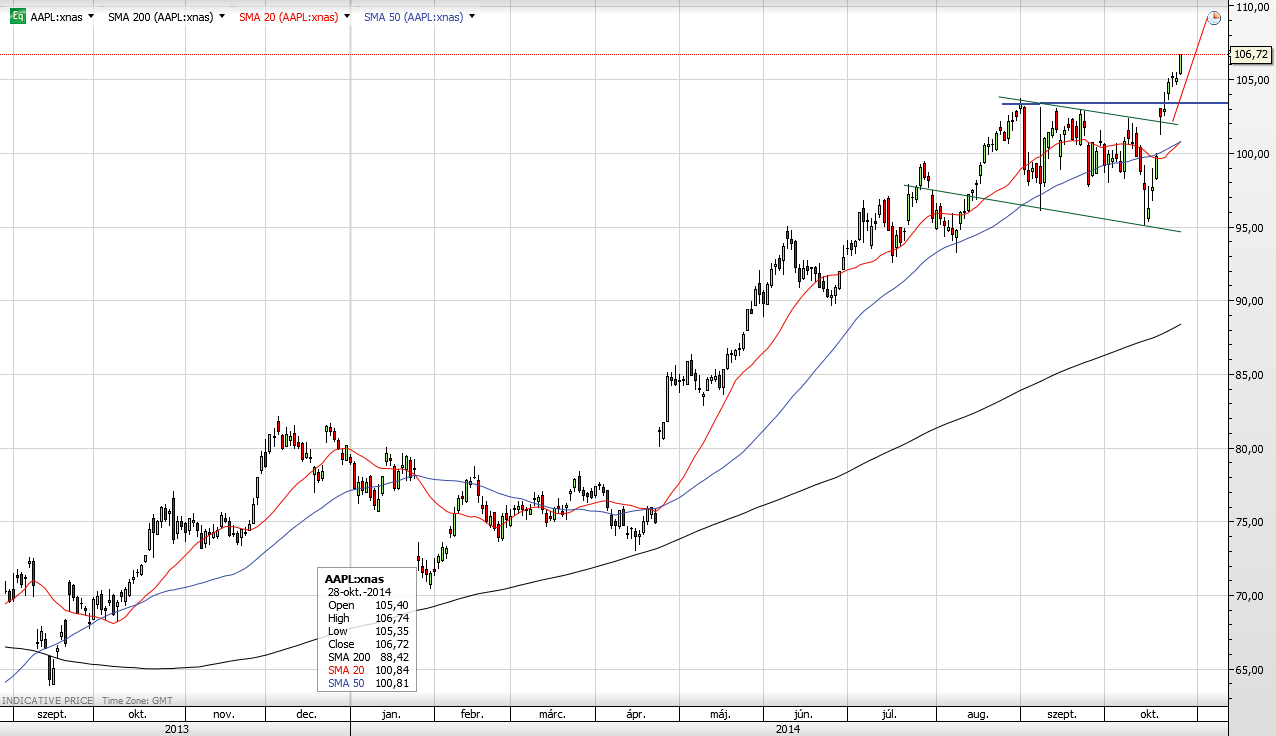Click the nov. month on time axis
The width and height of the screenshot is (1276, 736).
tap(224, 715)
